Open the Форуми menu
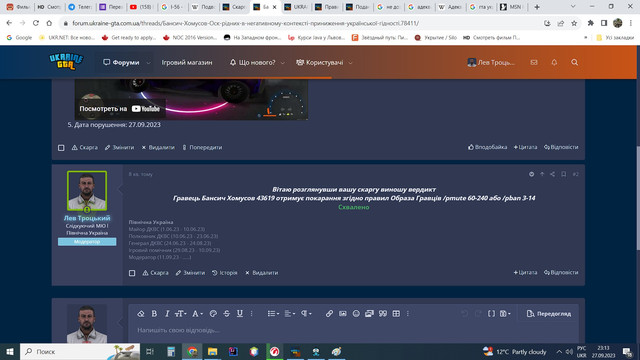The image size is (640, 360). coord(121,62)
